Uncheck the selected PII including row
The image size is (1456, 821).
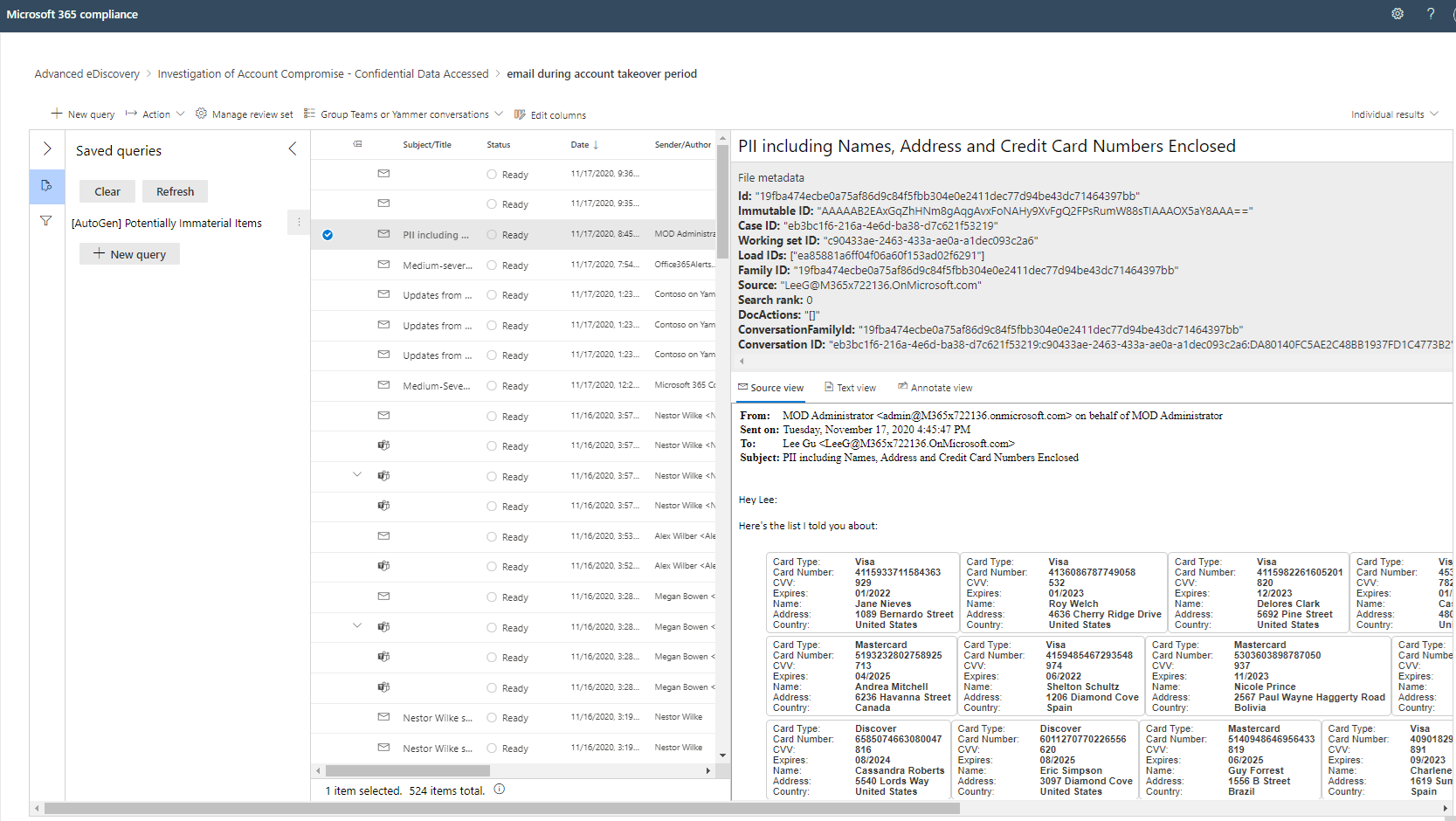pos(328,235)
